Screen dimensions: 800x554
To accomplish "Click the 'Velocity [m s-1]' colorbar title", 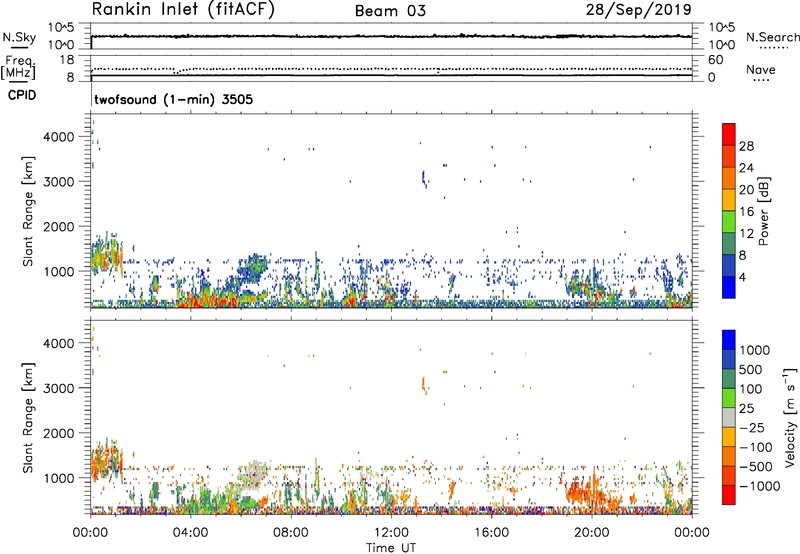I will coord(790,417).
